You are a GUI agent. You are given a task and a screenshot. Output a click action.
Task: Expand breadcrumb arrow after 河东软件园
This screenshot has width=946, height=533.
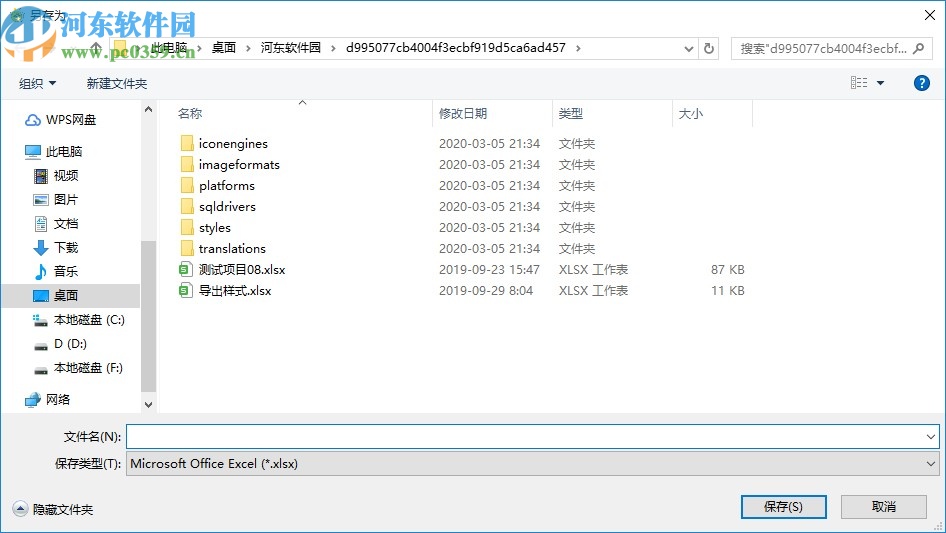(x=333, y=48)
